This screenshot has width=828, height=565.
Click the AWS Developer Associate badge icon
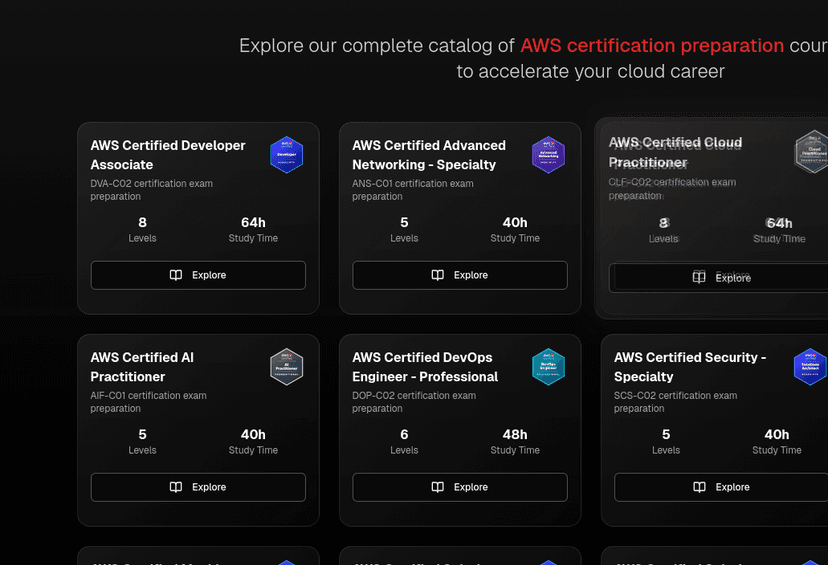coord(286,155)
